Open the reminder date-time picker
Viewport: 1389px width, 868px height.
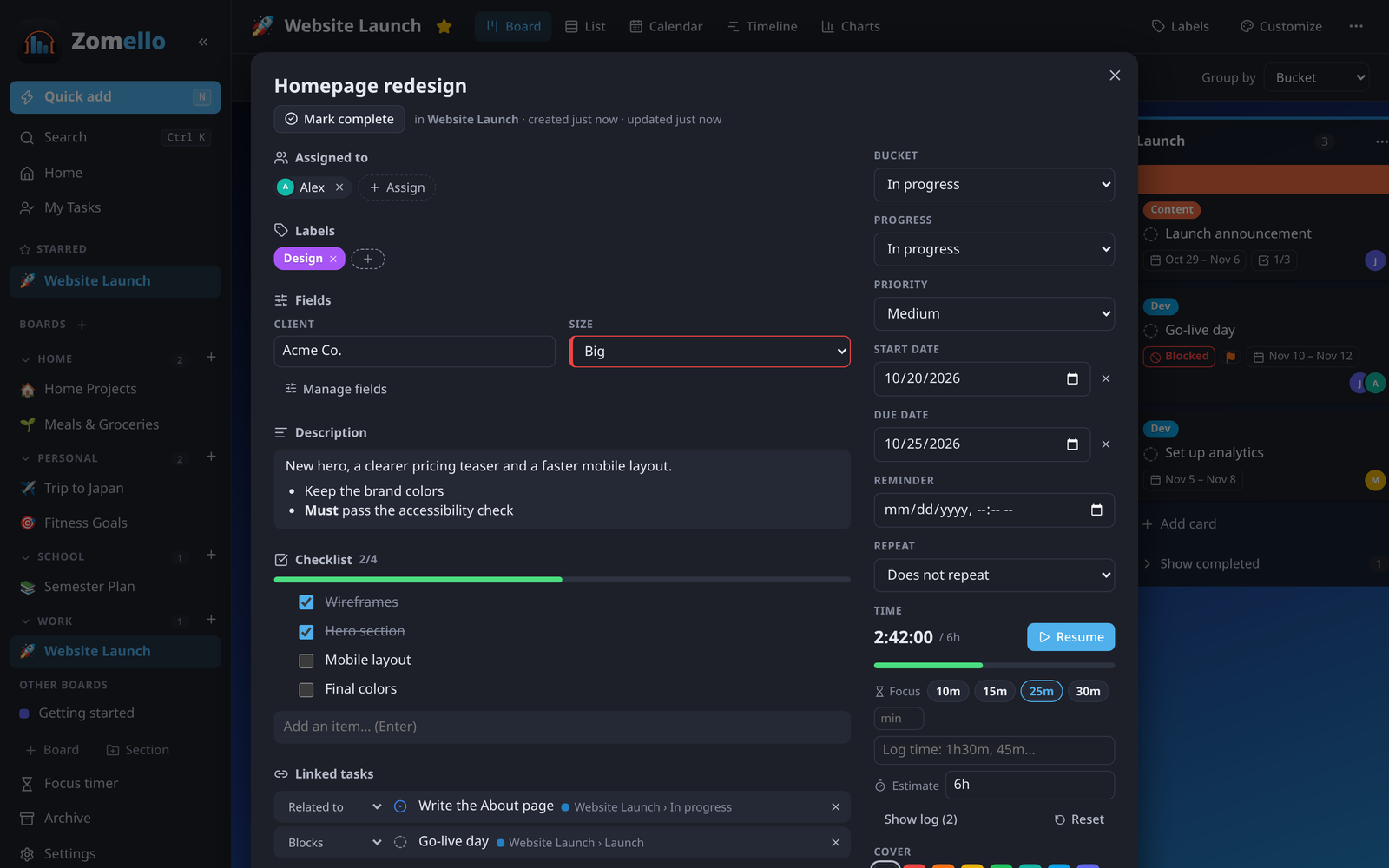coord(1096,510)
